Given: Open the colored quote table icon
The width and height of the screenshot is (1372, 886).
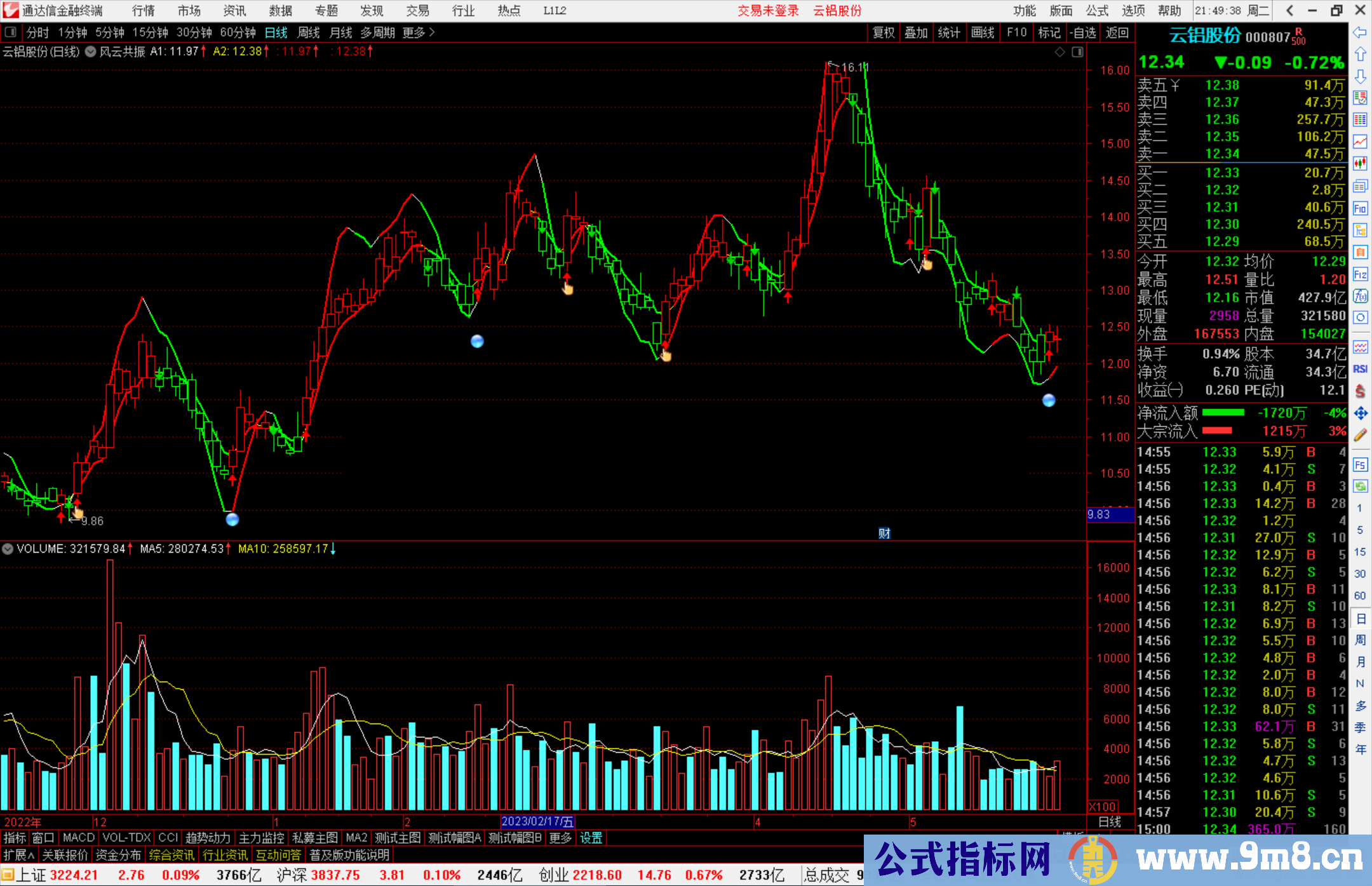Looking at the screenshot, I should click(1360, 120).
